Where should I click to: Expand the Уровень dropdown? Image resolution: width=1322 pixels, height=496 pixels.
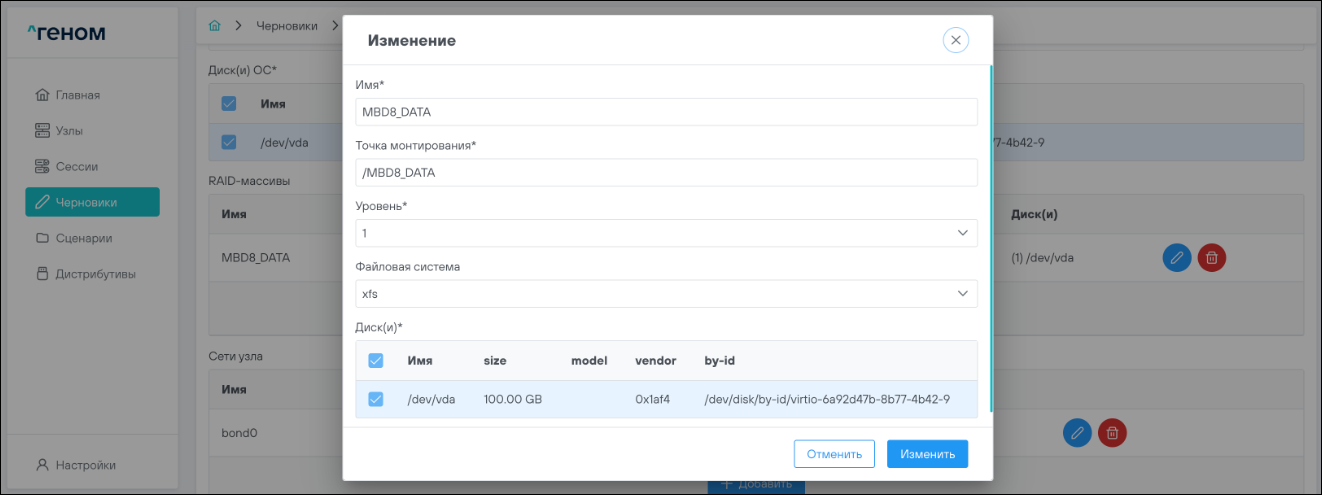pos(666,233)
